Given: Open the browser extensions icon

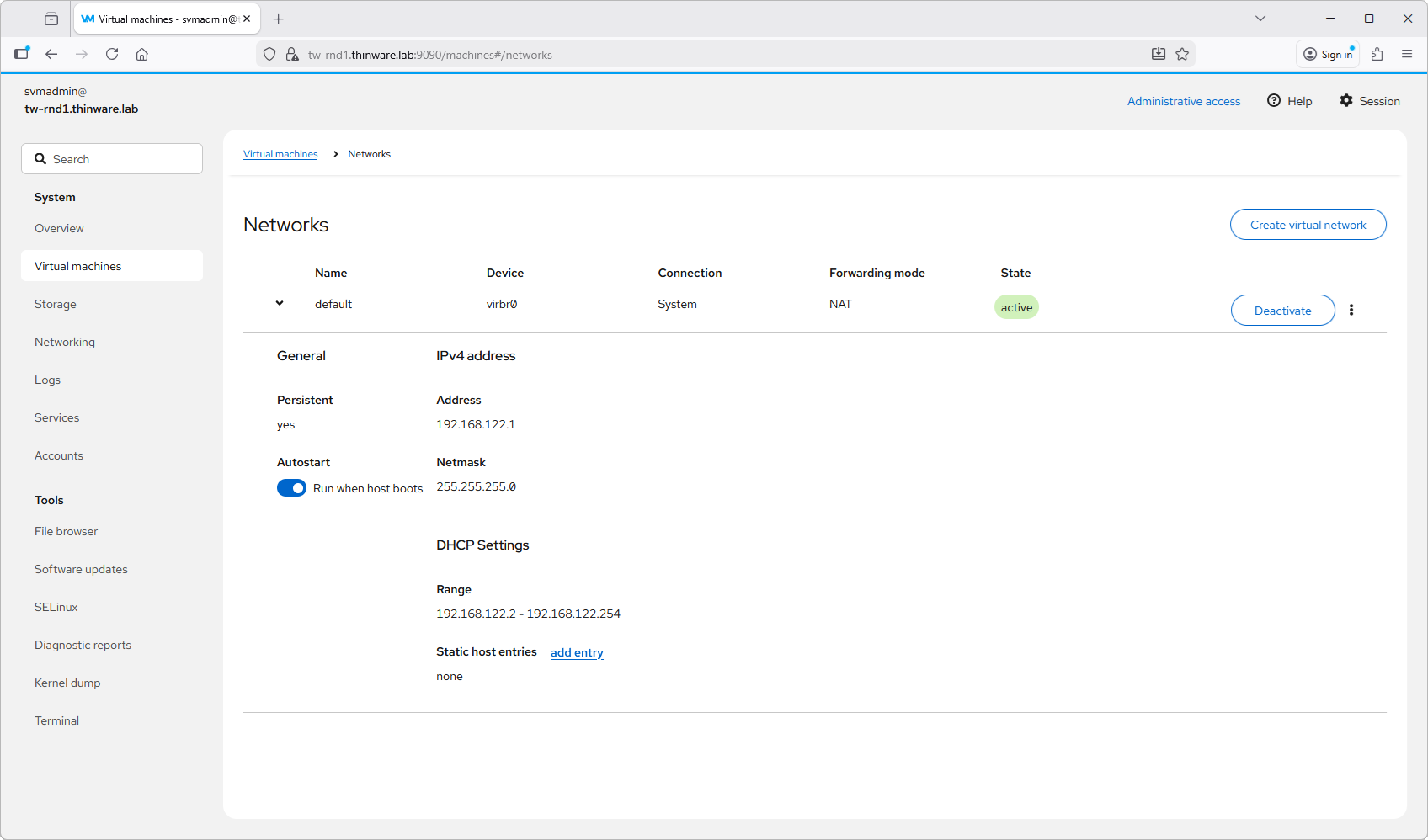Looking at the screenshot, I should [1377, 54].
